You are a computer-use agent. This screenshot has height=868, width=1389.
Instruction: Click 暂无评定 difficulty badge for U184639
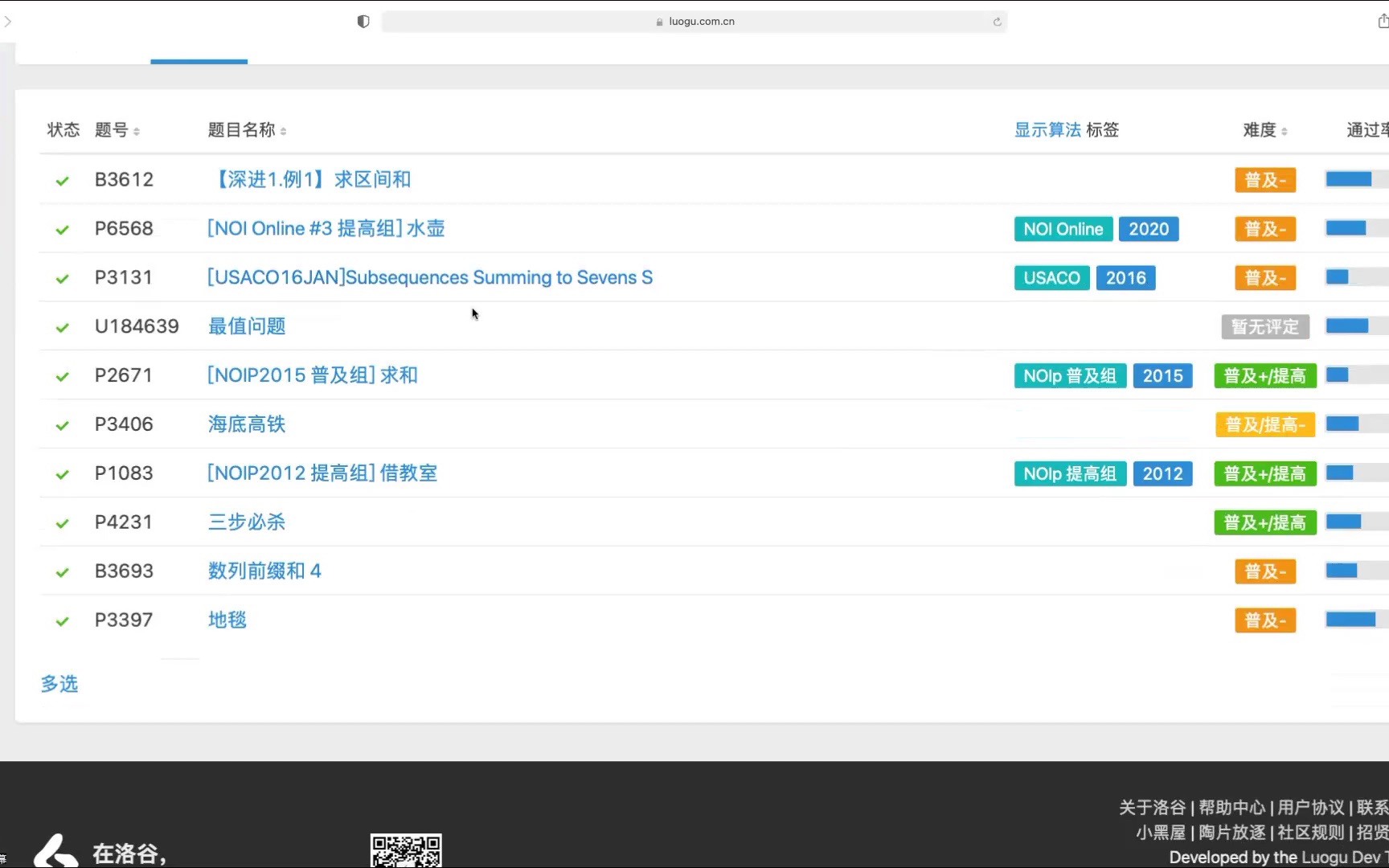coord(1265,327)
